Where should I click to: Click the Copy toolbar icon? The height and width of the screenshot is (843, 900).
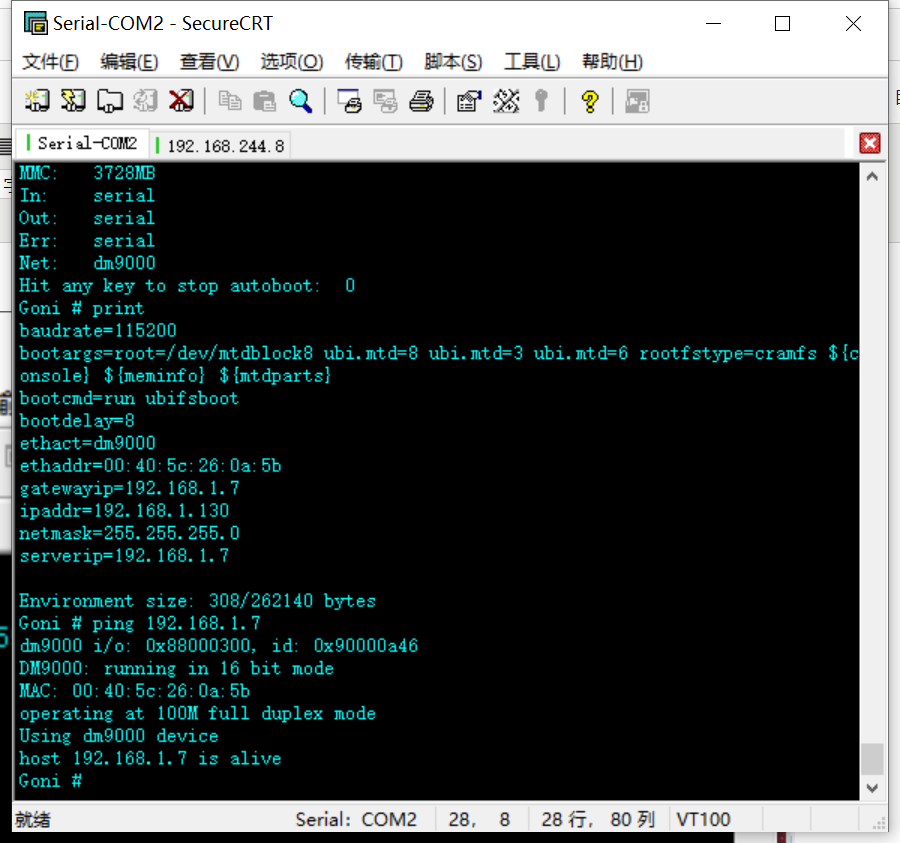[230, 101]
